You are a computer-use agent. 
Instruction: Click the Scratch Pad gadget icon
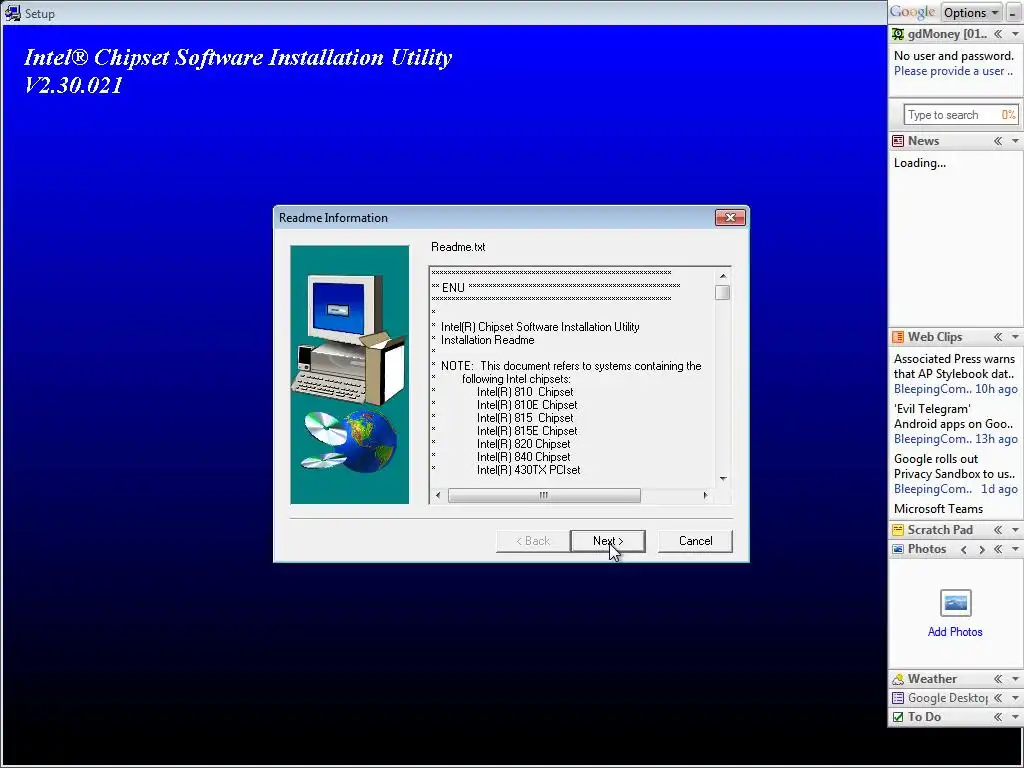(898, 530)
